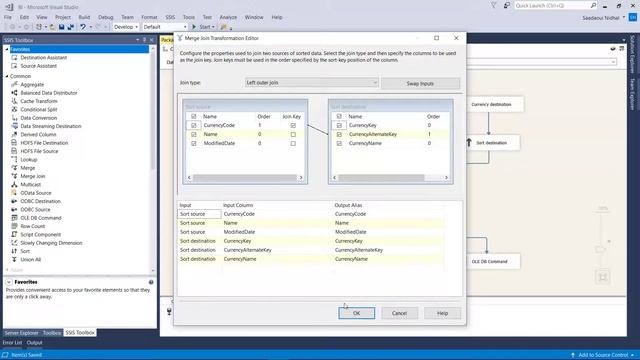Click Start debugging button
Viewport: 640px width, 360px height.
pyautogui.click(x=202, y=27)
